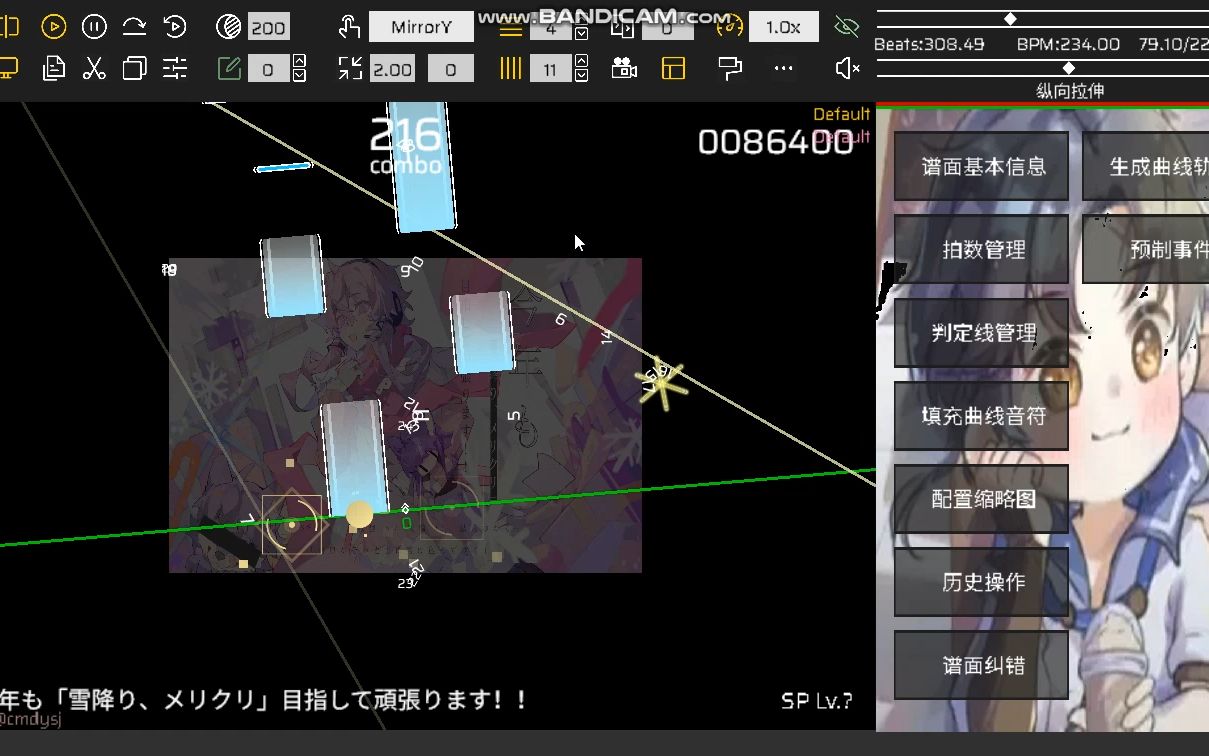Open the three-dots more options menu
The image size is (1209, 756).
[x=783, y=68]
